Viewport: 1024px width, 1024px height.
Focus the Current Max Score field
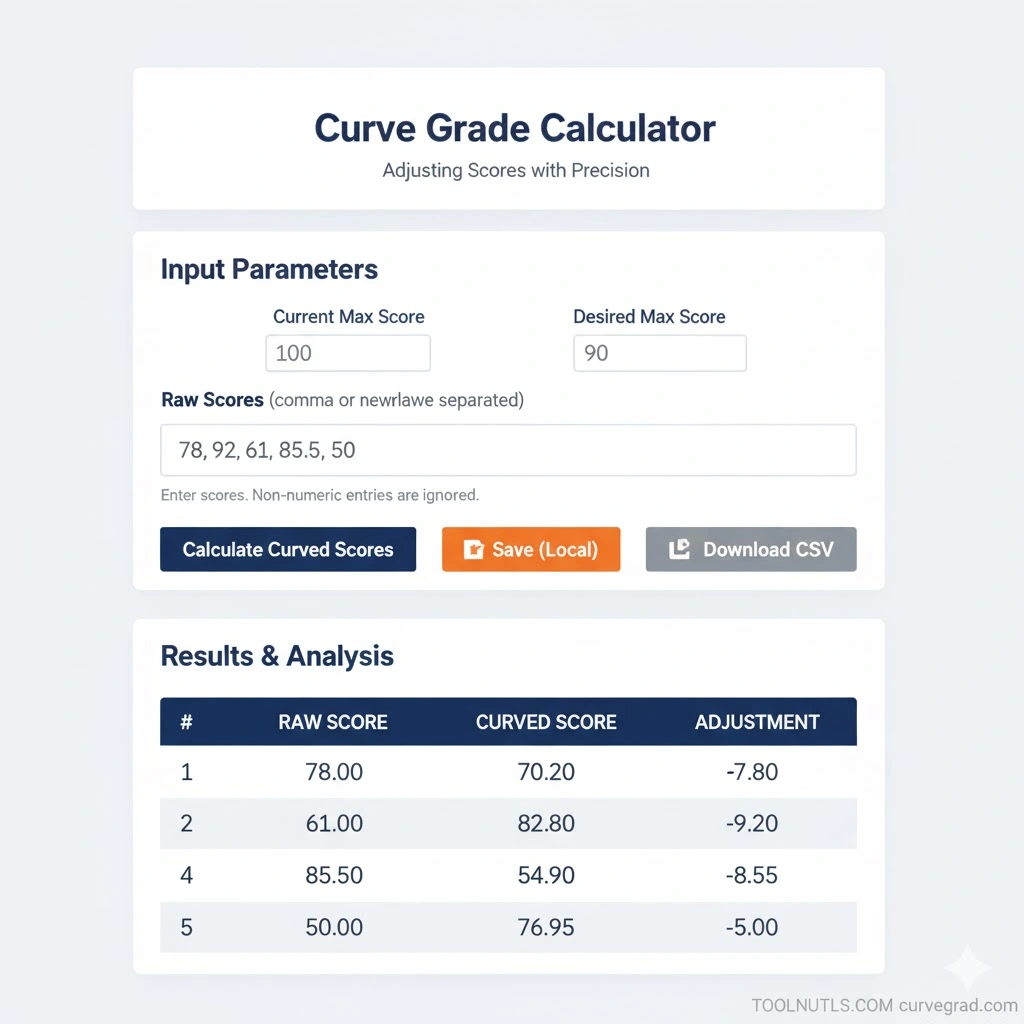coord(348,353)
